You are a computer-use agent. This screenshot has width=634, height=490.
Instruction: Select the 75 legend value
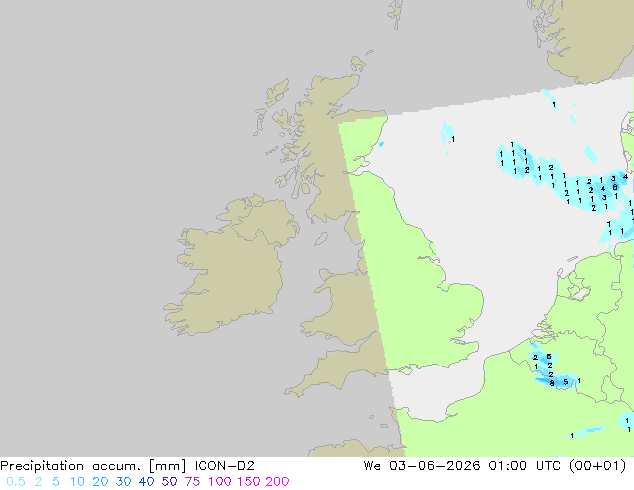coord(192,482)
